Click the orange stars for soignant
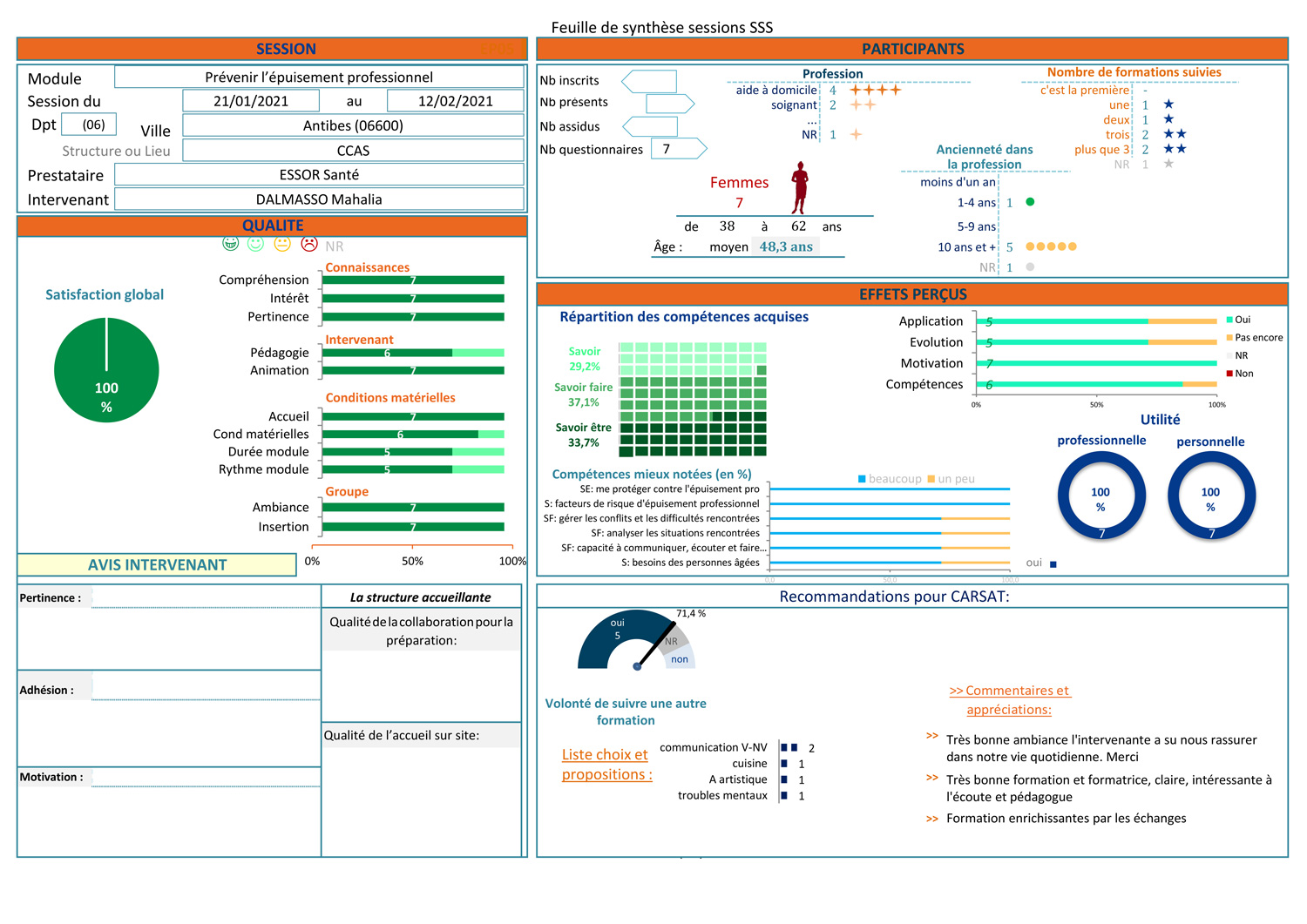1307x924 pixels. 863,105
